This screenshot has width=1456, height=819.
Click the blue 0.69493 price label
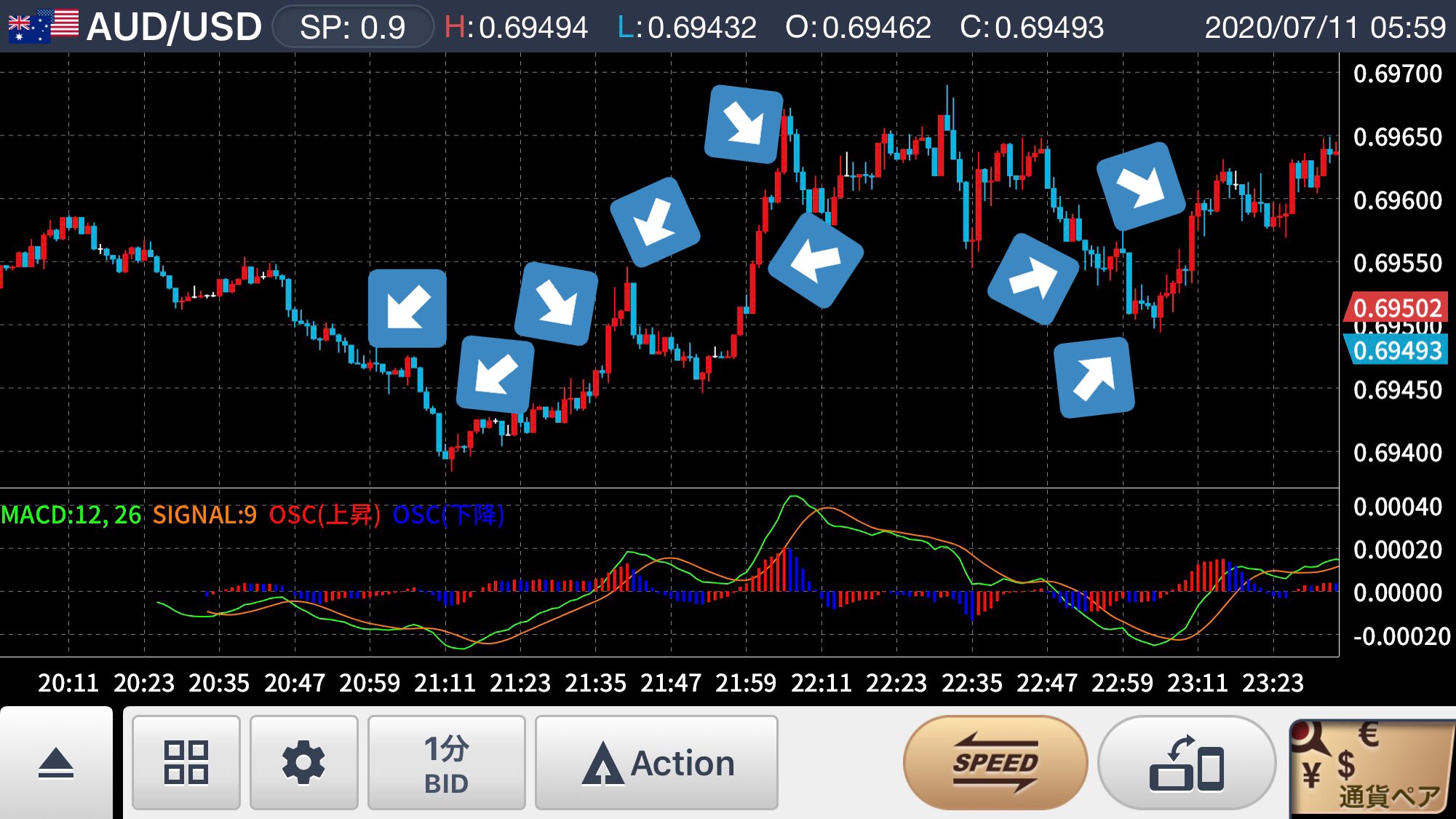tap(1396, 350)
